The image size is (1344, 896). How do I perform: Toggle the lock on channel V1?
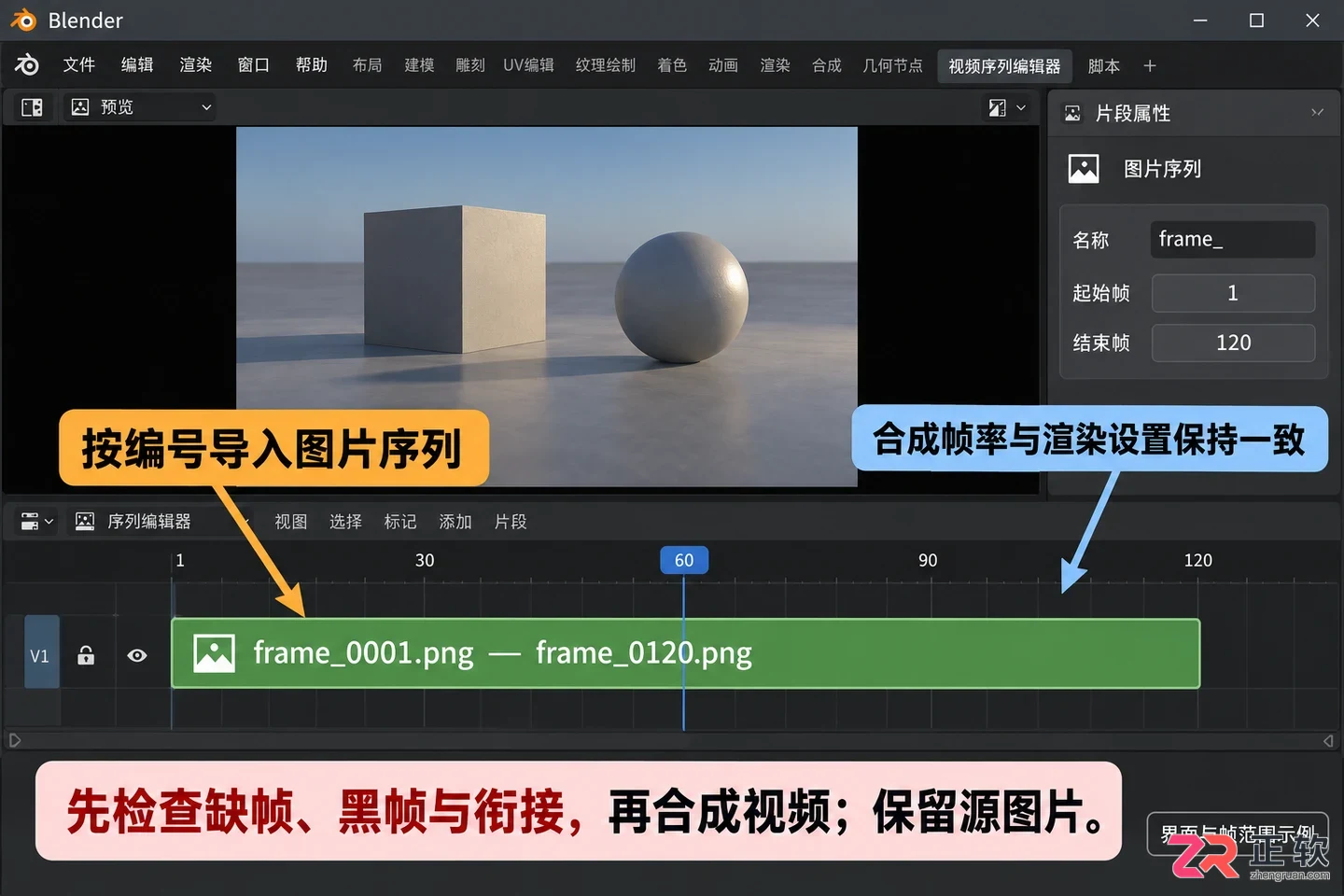point(86,655)
